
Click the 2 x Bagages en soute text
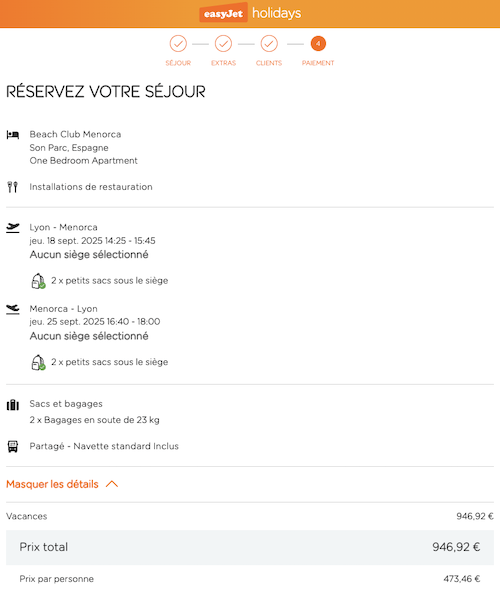point(95,420)
